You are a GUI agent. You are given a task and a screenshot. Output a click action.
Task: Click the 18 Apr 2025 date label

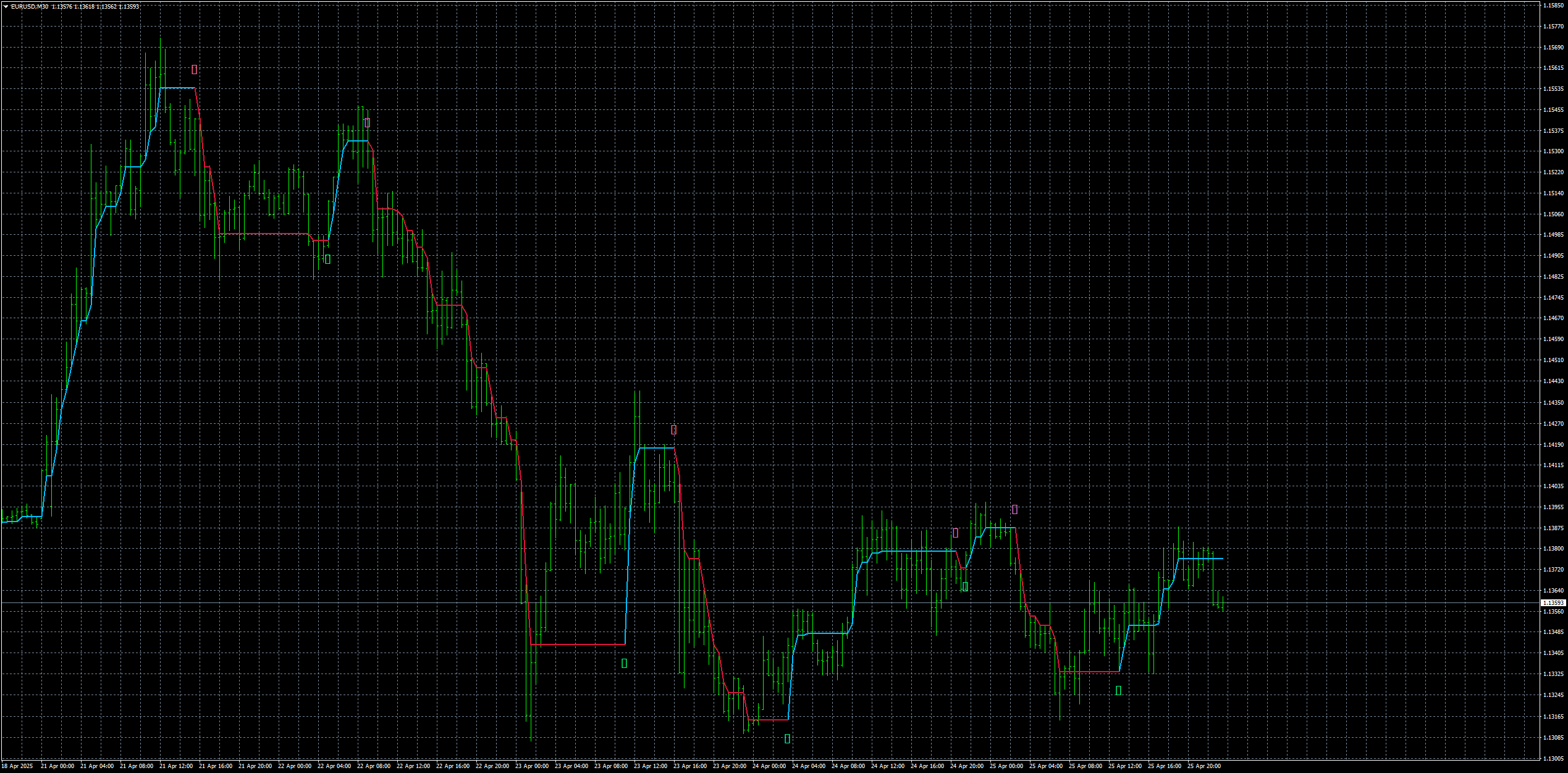pyautogui.click(x=17, y=766)
